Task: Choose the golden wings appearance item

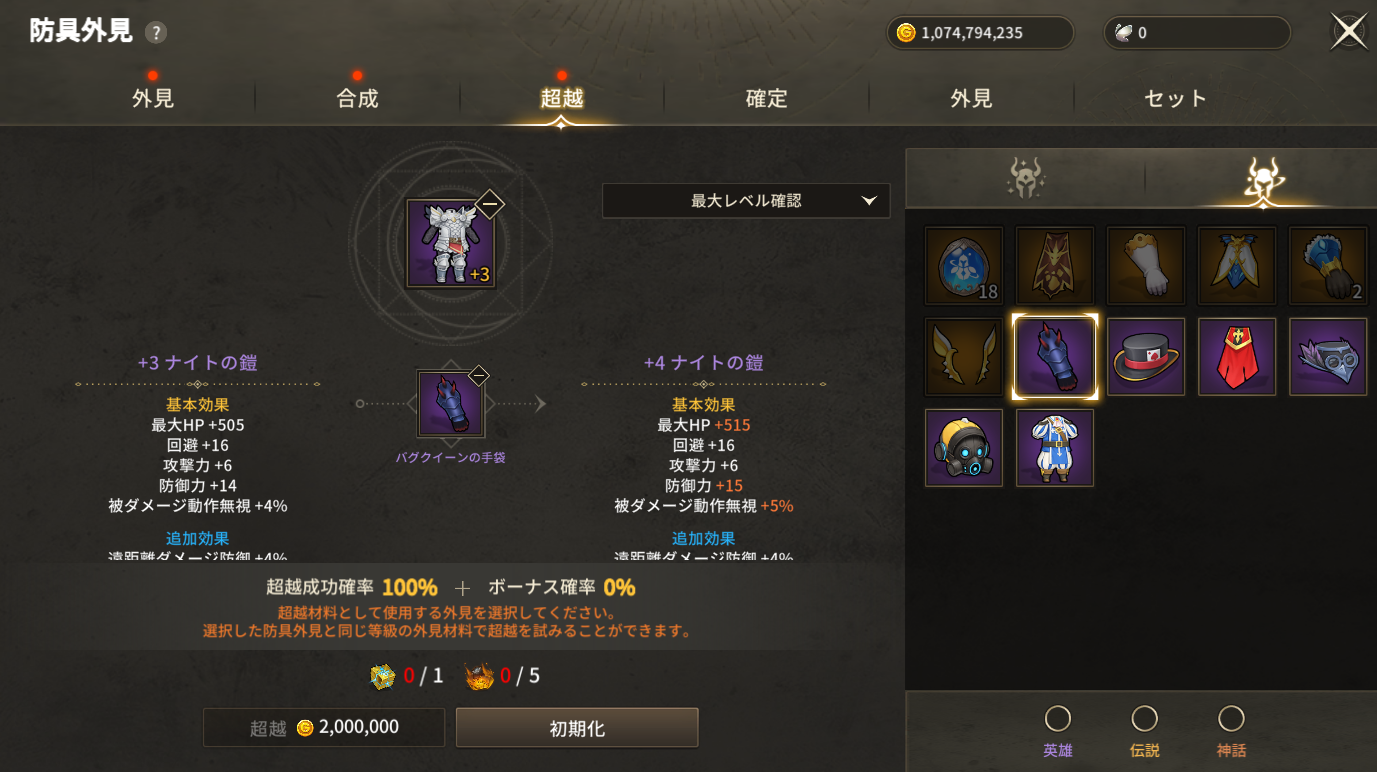Action: click(964, 357)
